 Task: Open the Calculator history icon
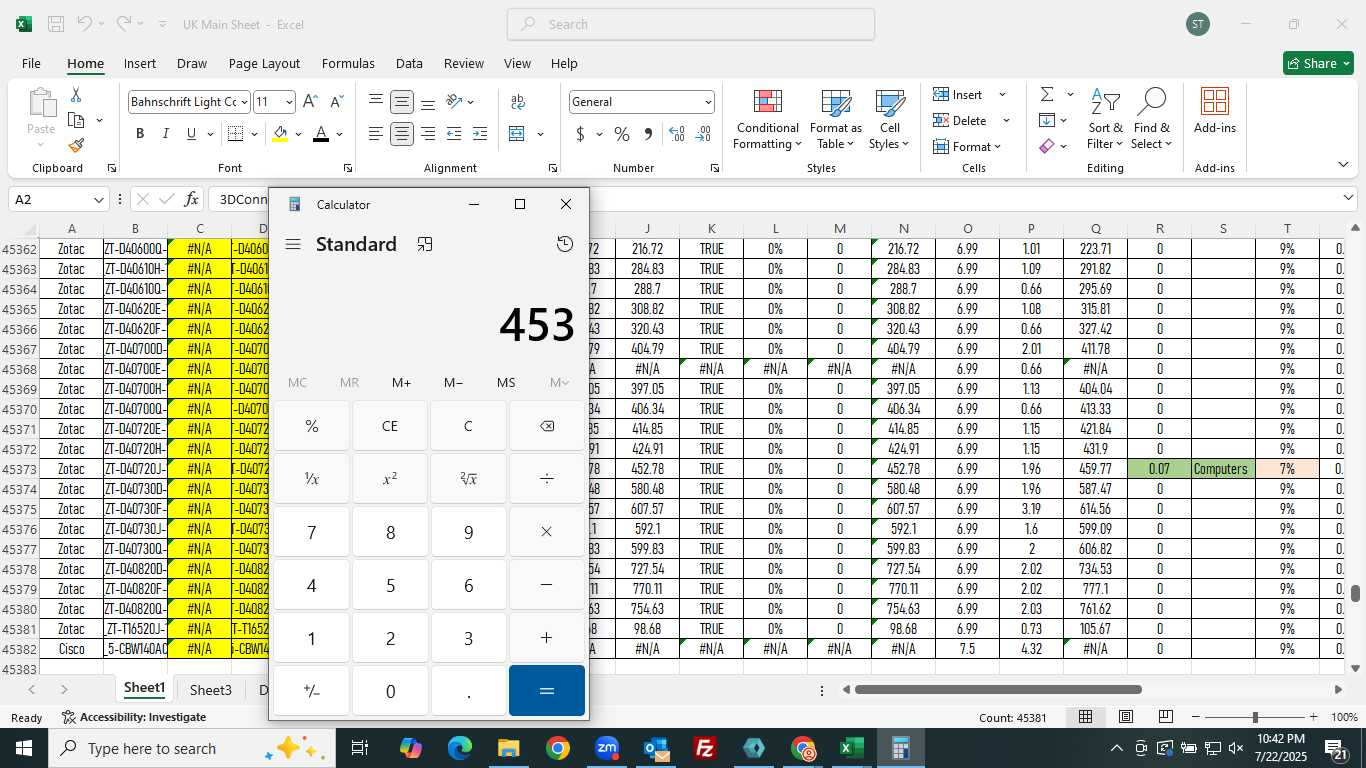pos(565,244)
